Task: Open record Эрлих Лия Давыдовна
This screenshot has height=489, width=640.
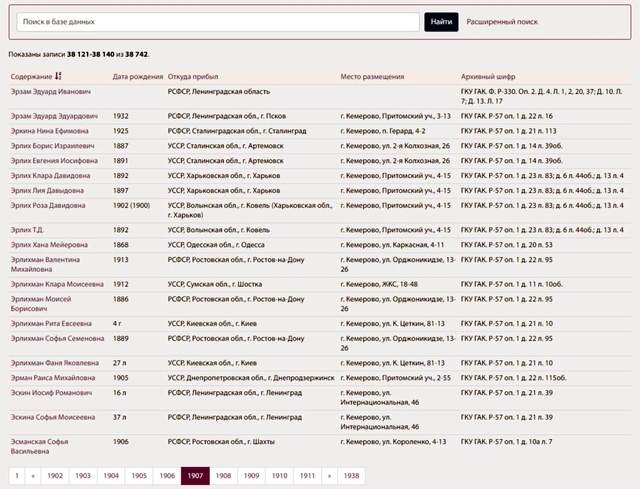Action: pyautogui.click(x=47, y=190)
